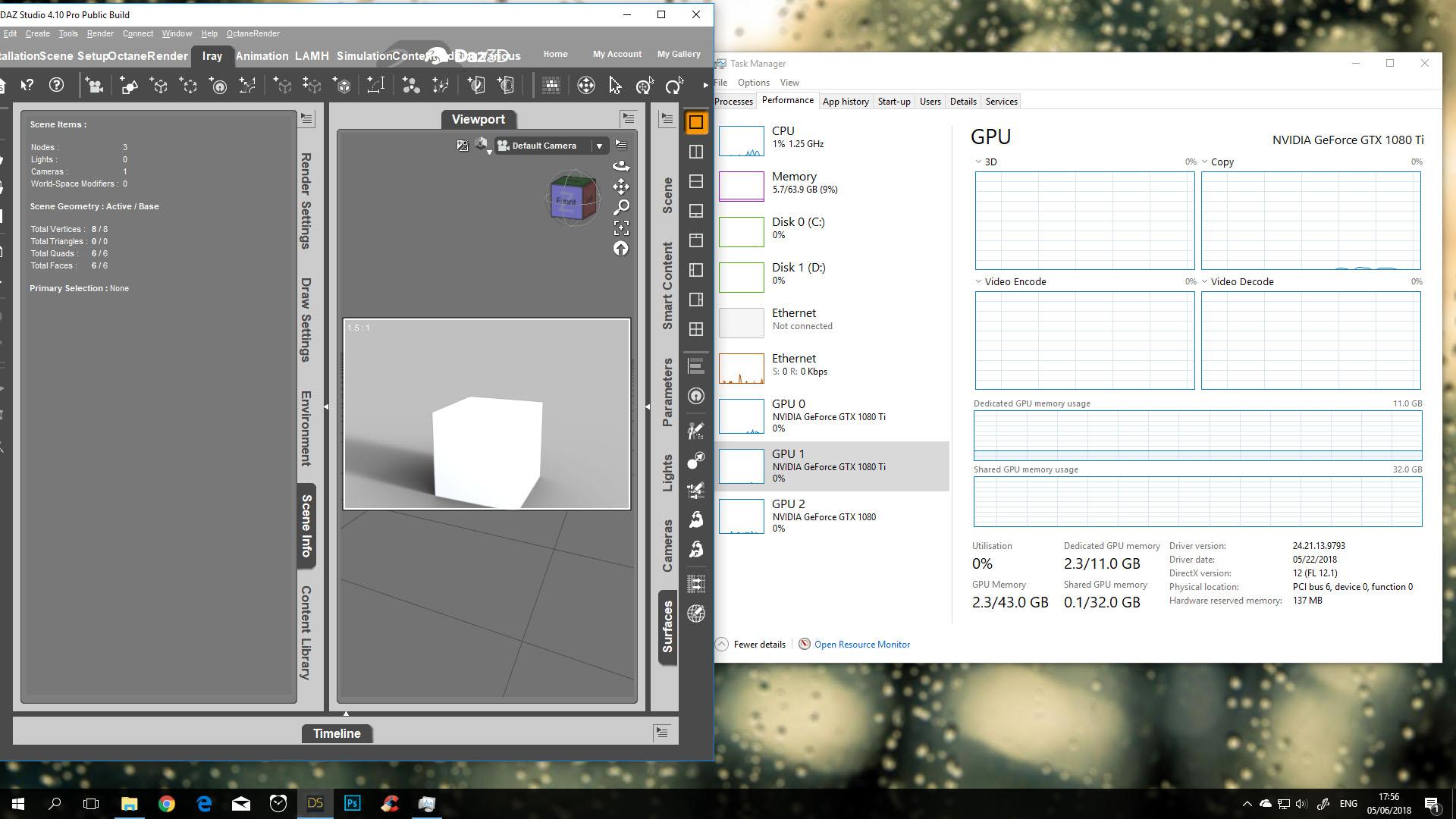Open the Viewport pane options menu icon
This screenshot has width=1456, height=819.
point(628,118)
